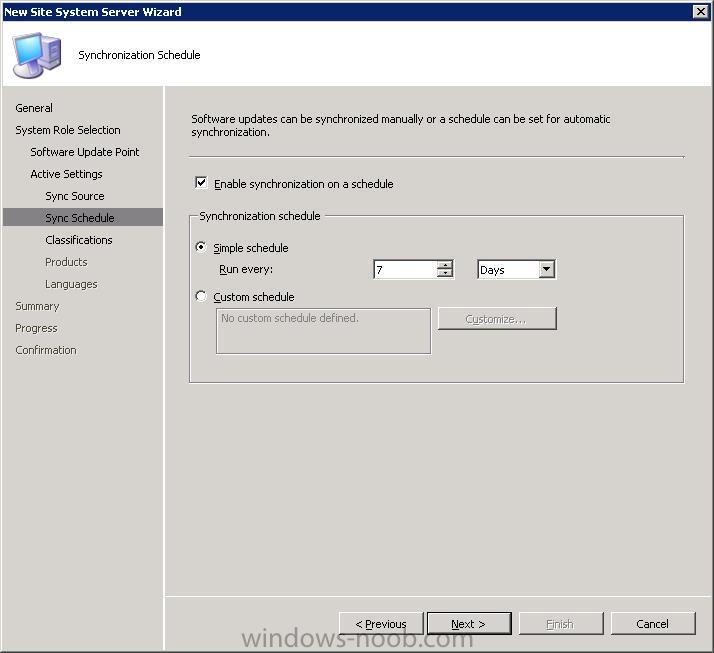Select Classifications step
Viewport: 714px width, 653px height.
[x=79, y=240]
